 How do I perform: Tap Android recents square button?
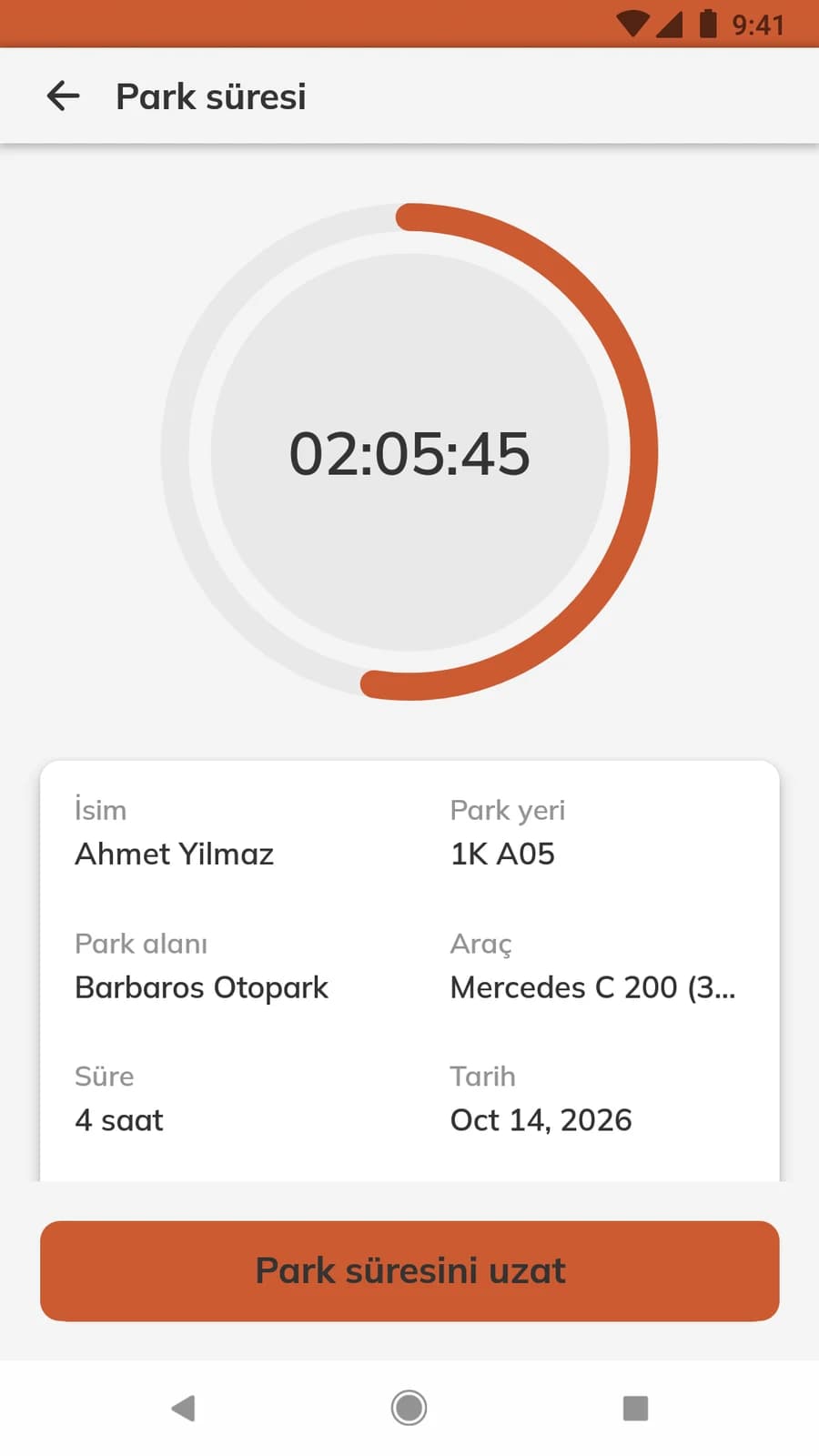coord(635,1408)
